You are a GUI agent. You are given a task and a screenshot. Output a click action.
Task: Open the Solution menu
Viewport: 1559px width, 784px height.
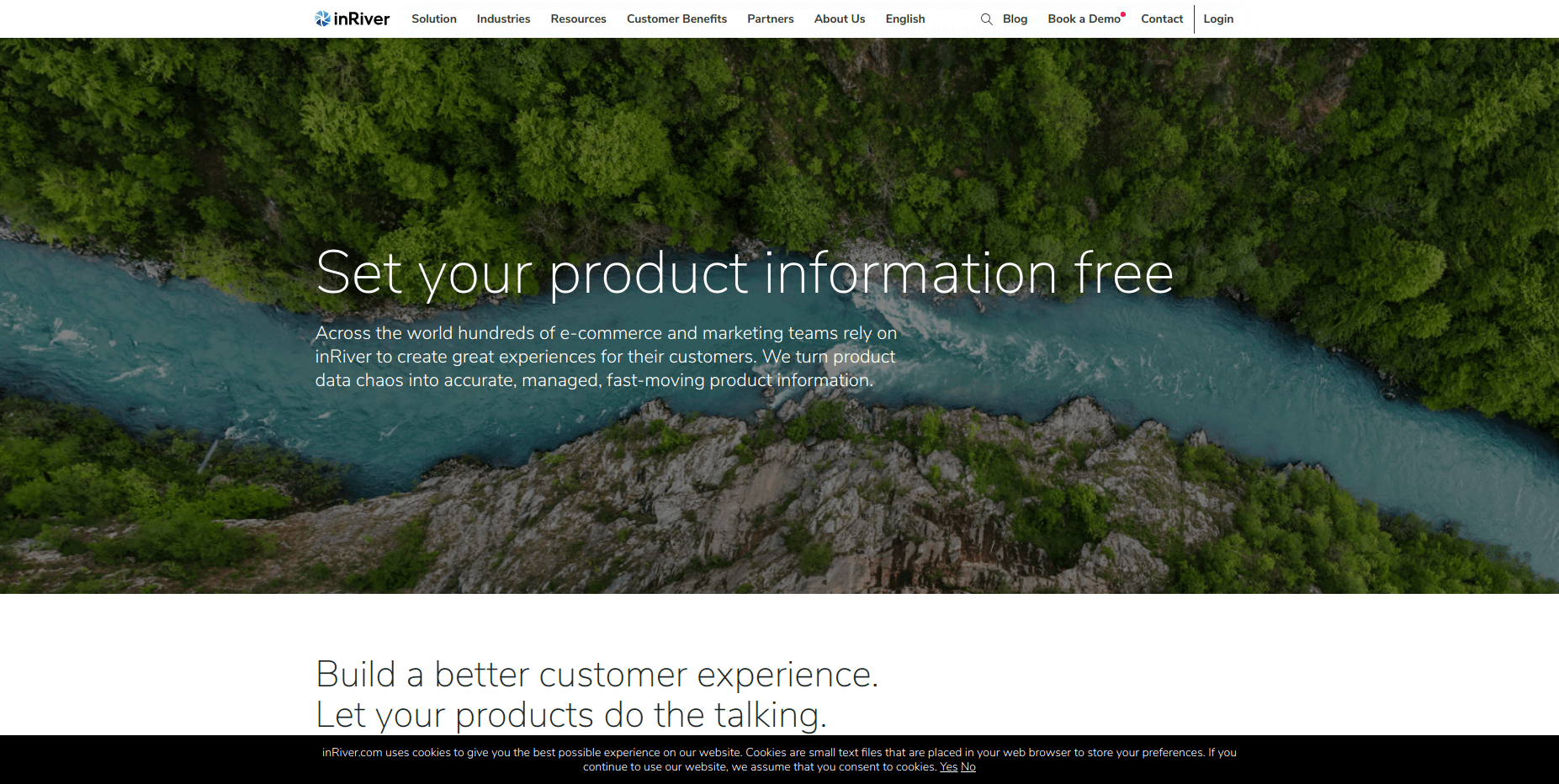point(434,19)
